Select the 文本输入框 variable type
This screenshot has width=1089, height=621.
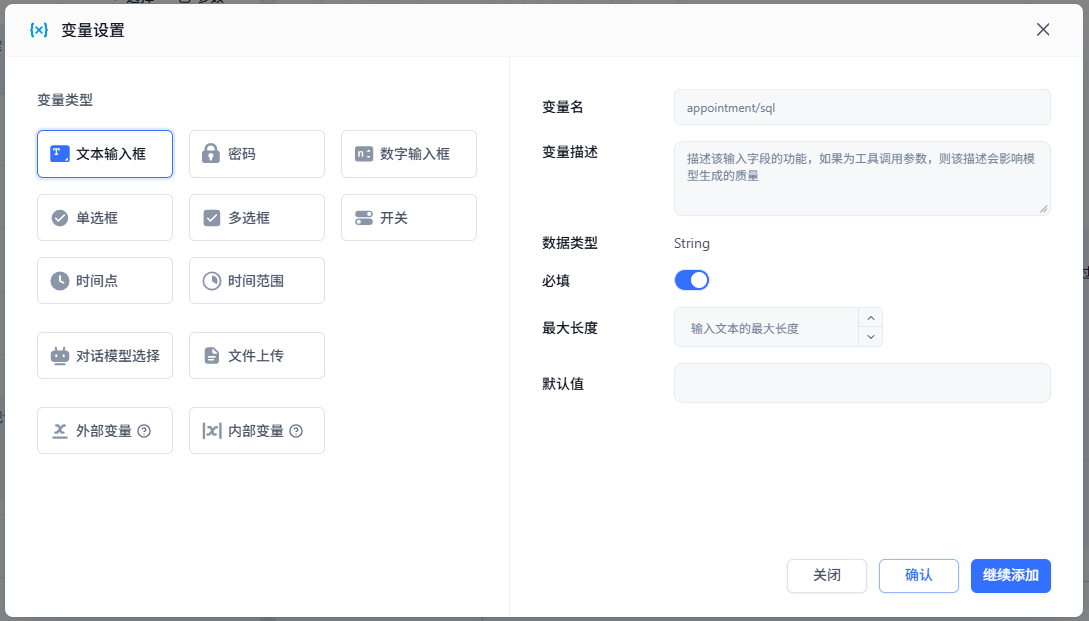[105, 154]
